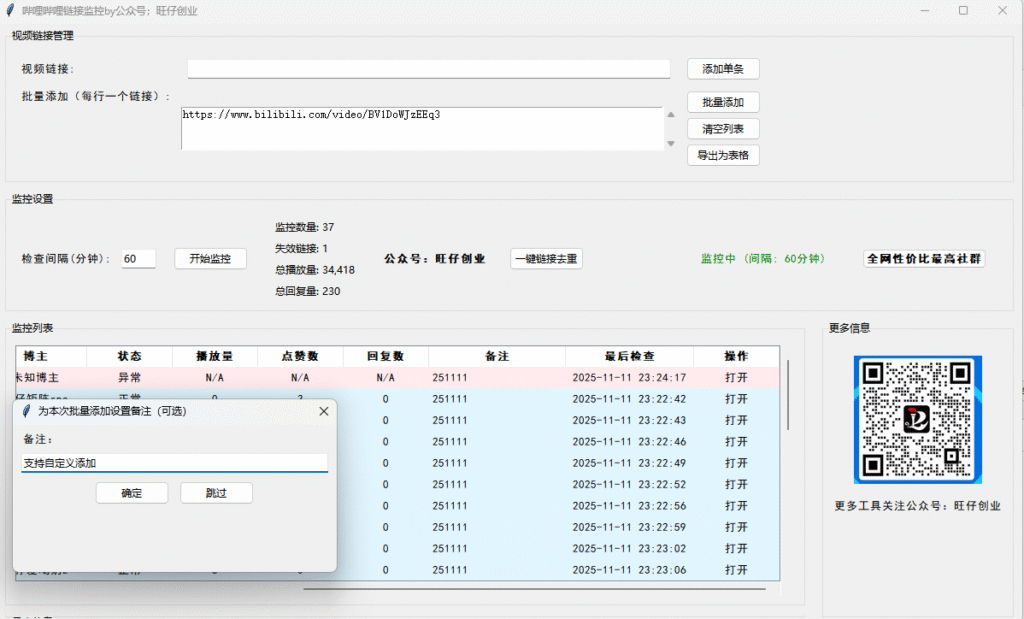The width and height of the screenshot is (1024, 619).
Task: Click the 添加单条 button
Action: [723, 69]
